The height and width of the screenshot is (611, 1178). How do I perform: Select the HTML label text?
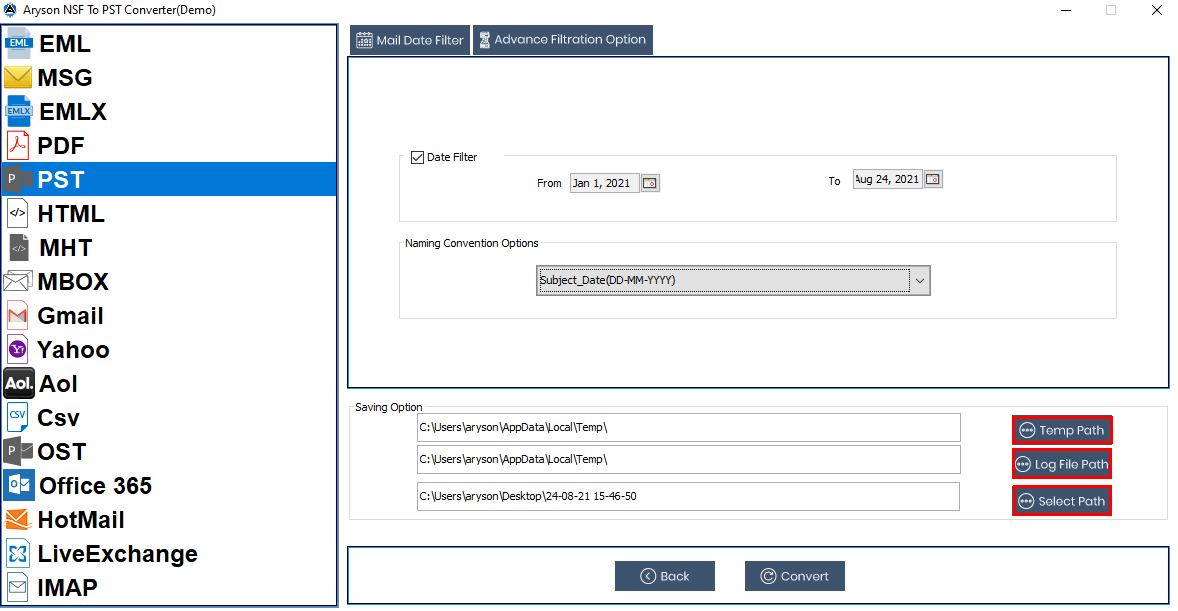coord(71,214)
